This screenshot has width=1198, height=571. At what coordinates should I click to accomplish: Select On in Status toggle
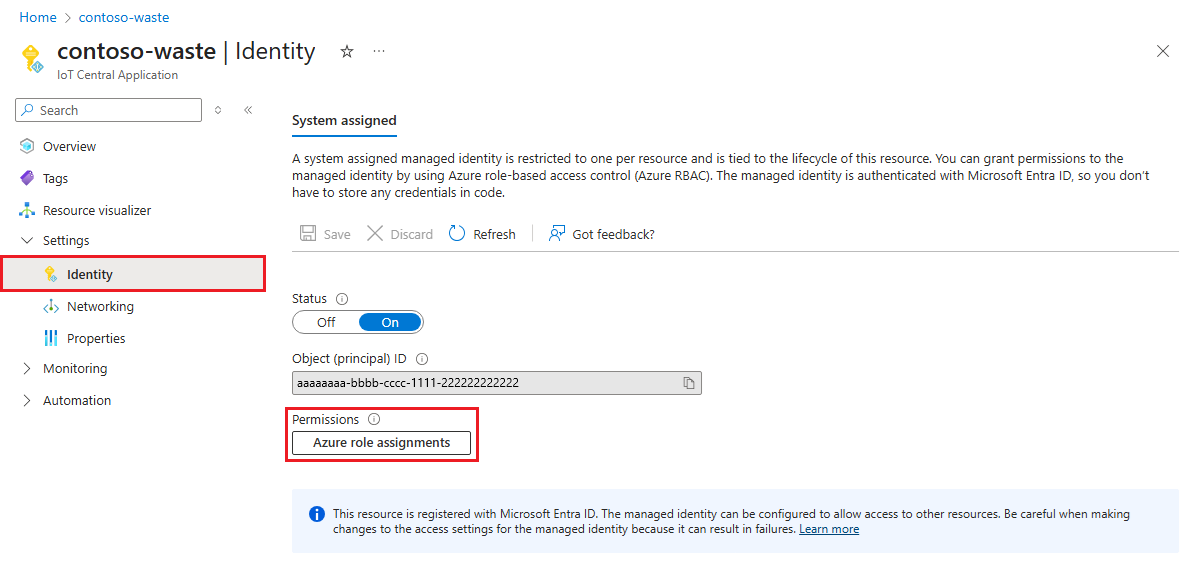coord(390,323)
